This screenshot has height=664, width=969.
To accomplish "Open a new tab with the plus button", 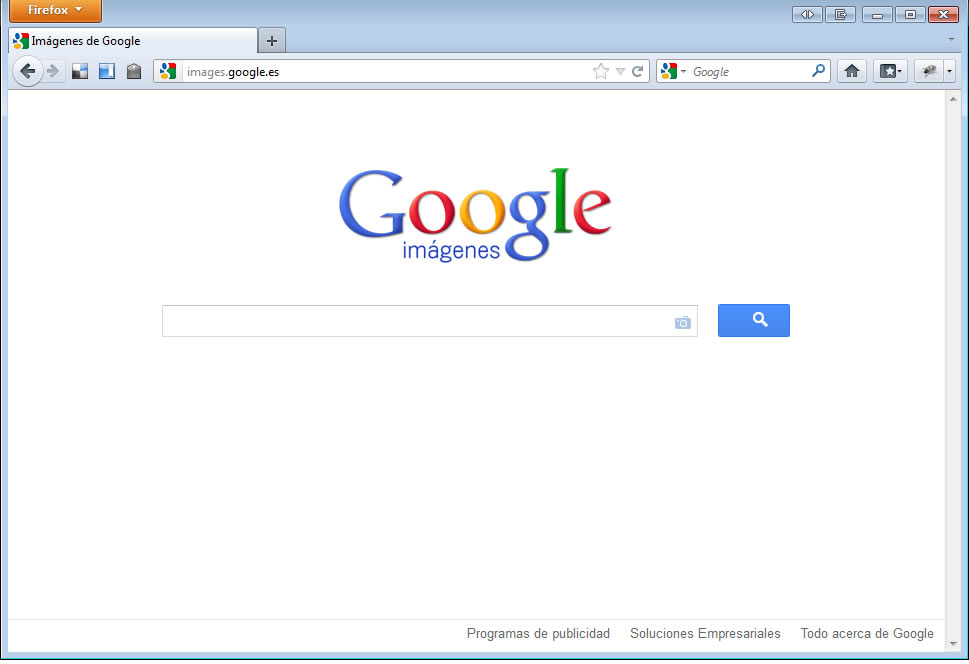I will tap(271, 41).
